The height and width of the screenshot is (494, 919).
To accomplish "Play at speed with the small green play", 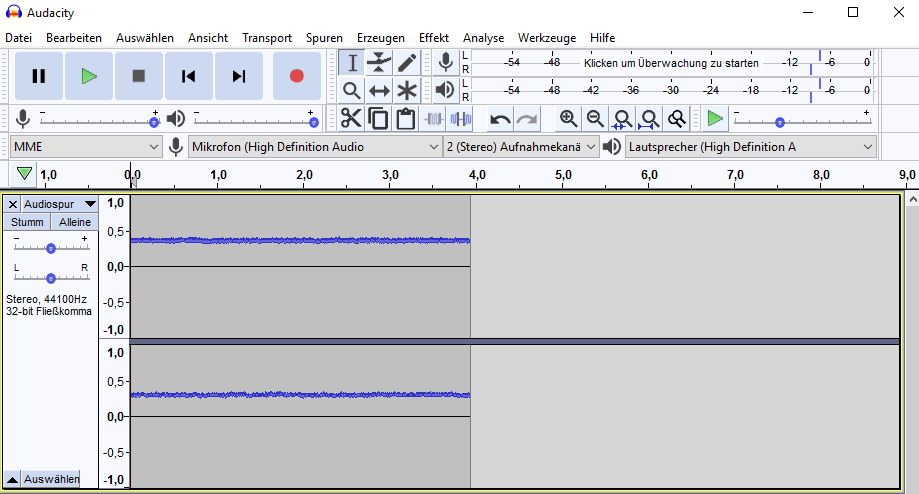I will click(x=714, y=119).
